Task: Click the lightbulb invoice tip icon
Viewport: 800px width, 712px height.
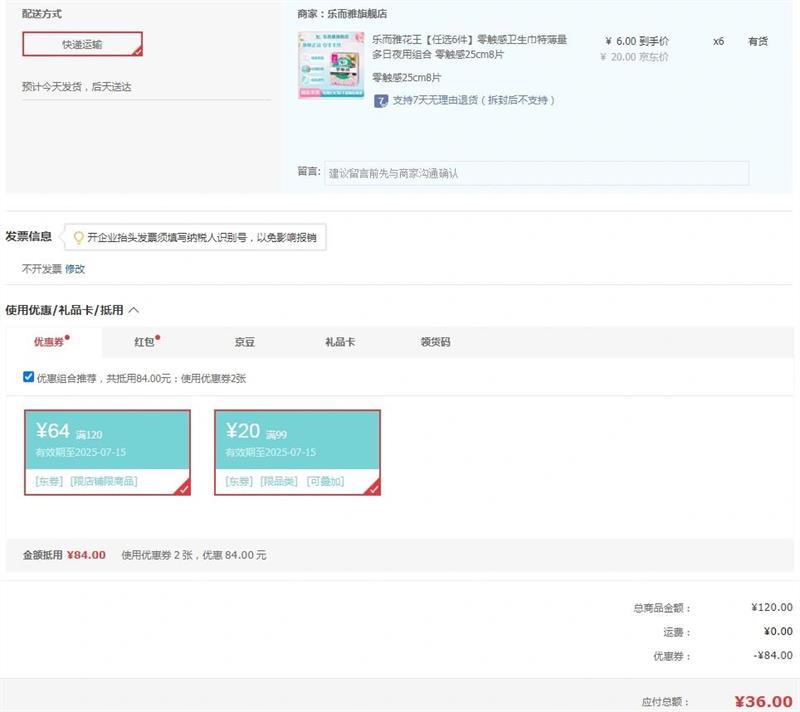Action: pyautogui.click(x=78, y=238)
